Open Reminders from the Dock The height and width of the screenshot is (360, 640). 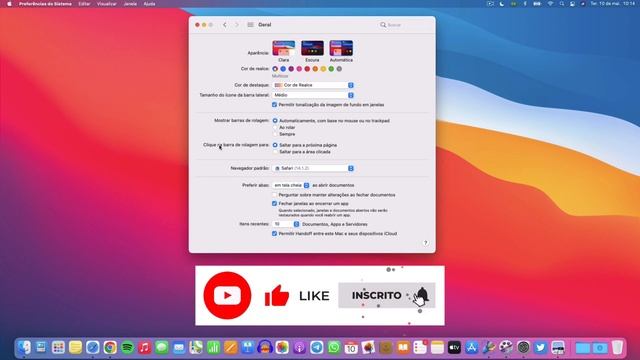[x=420, y=347]
